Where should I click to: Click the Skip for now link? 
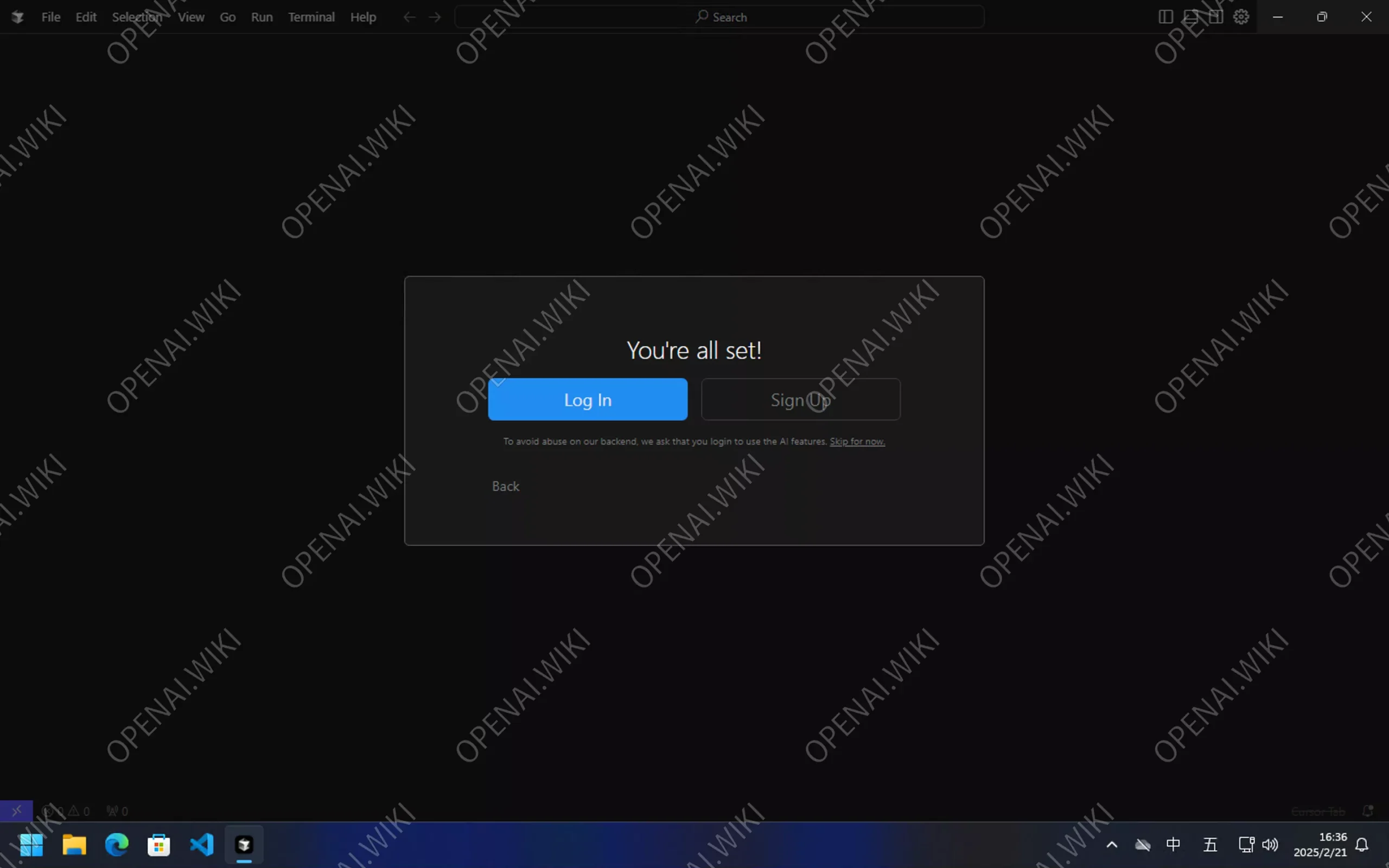857,440
